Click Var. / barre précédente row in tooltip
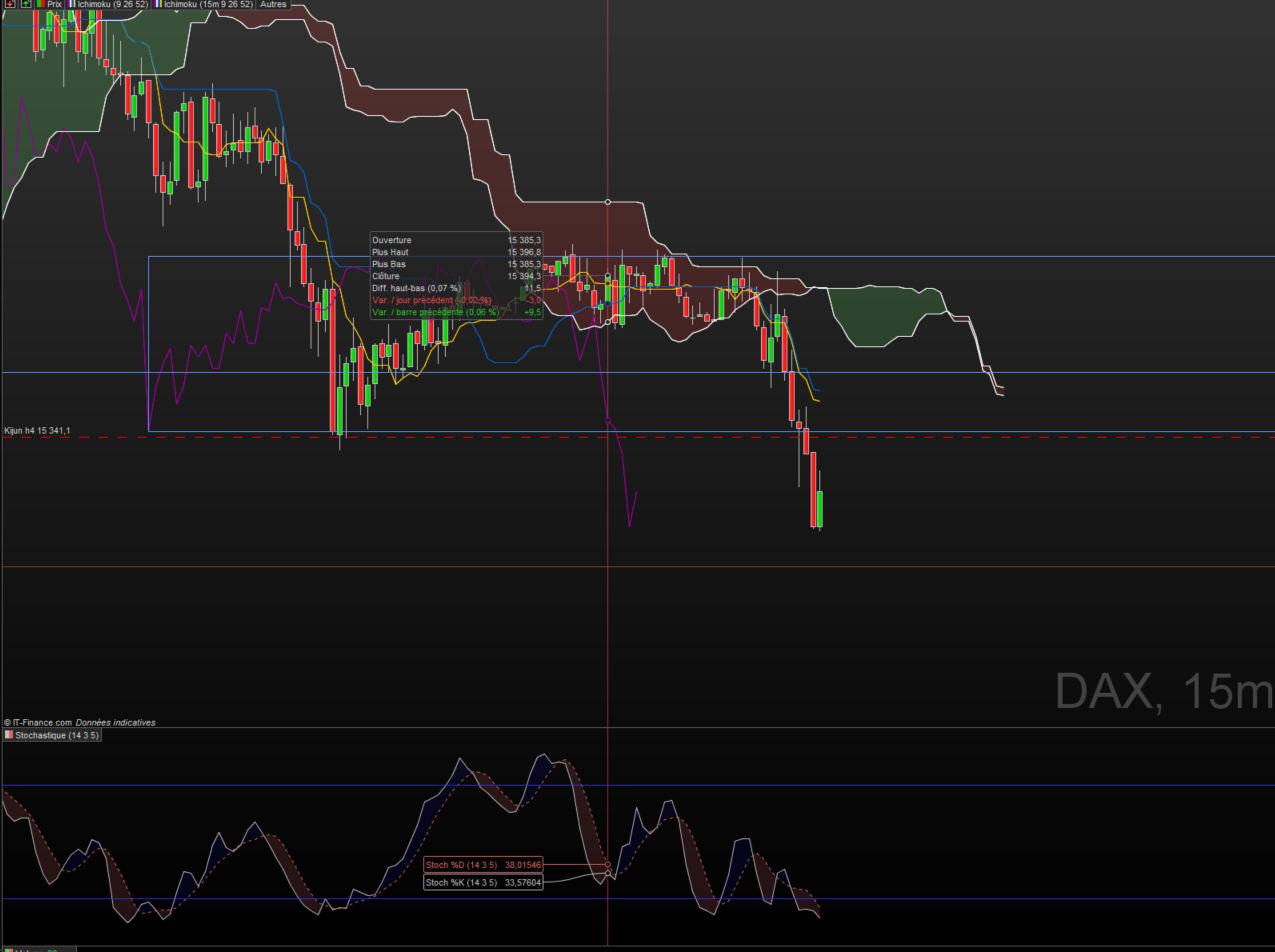The height and width of the screenshot is (952, 1275). tap(456, 312)
